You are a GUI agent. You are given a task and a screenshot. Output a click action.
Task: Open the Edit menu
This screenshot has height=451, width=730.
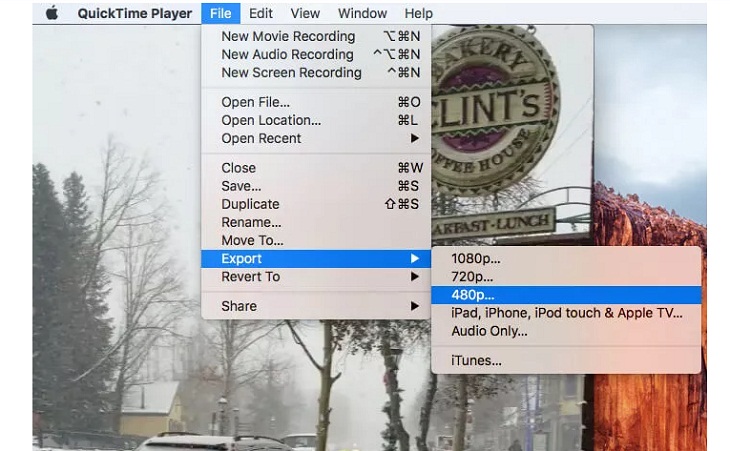[261, 13]
